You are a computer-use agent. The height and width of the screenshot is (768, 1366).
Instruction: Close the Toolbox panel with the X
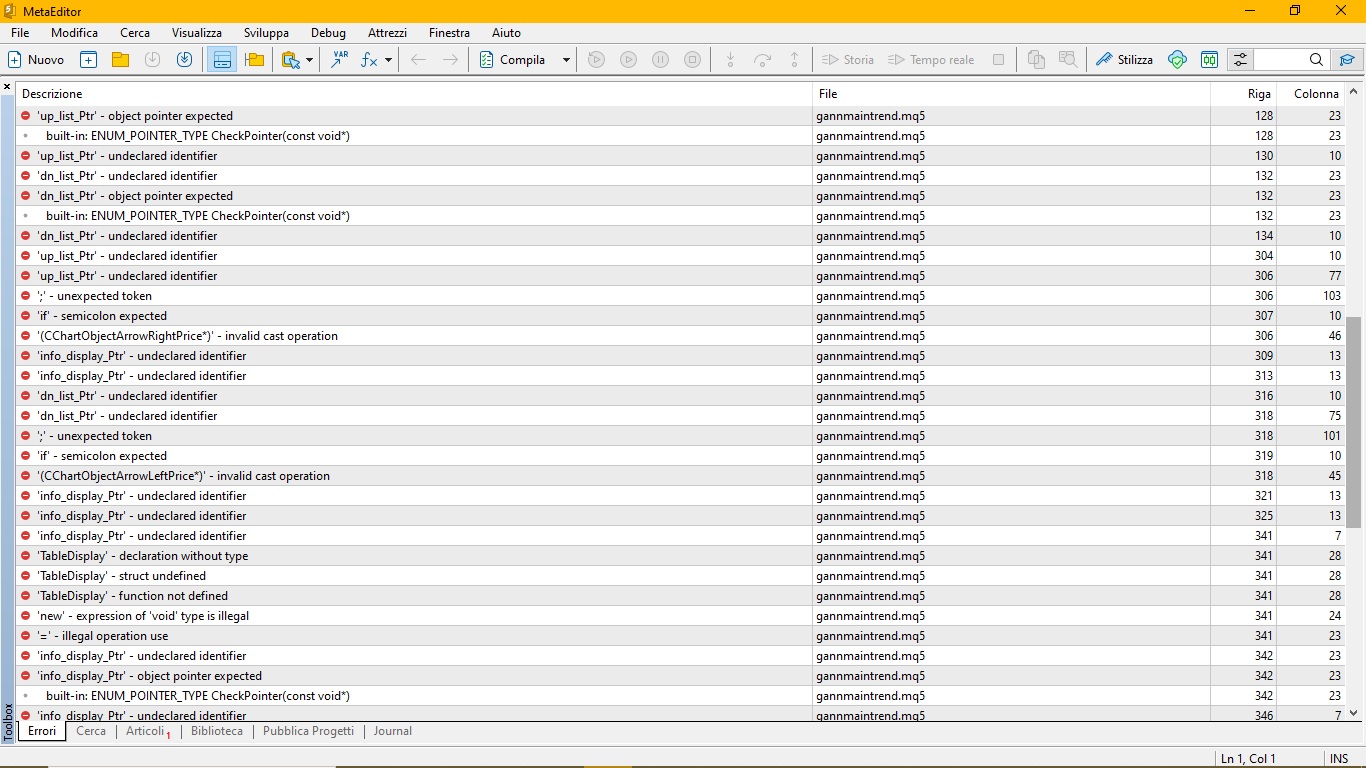7,87
